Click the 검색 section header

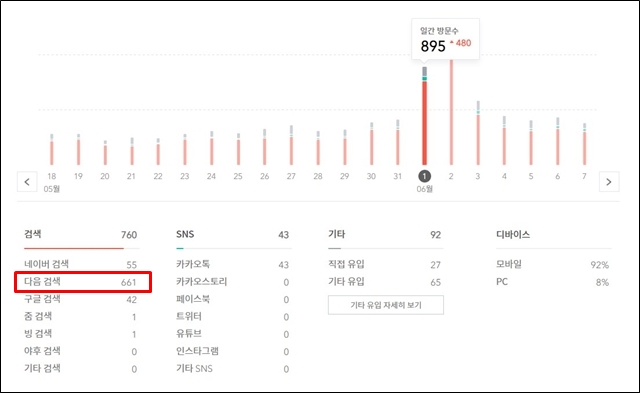click(x=33, y=234)
